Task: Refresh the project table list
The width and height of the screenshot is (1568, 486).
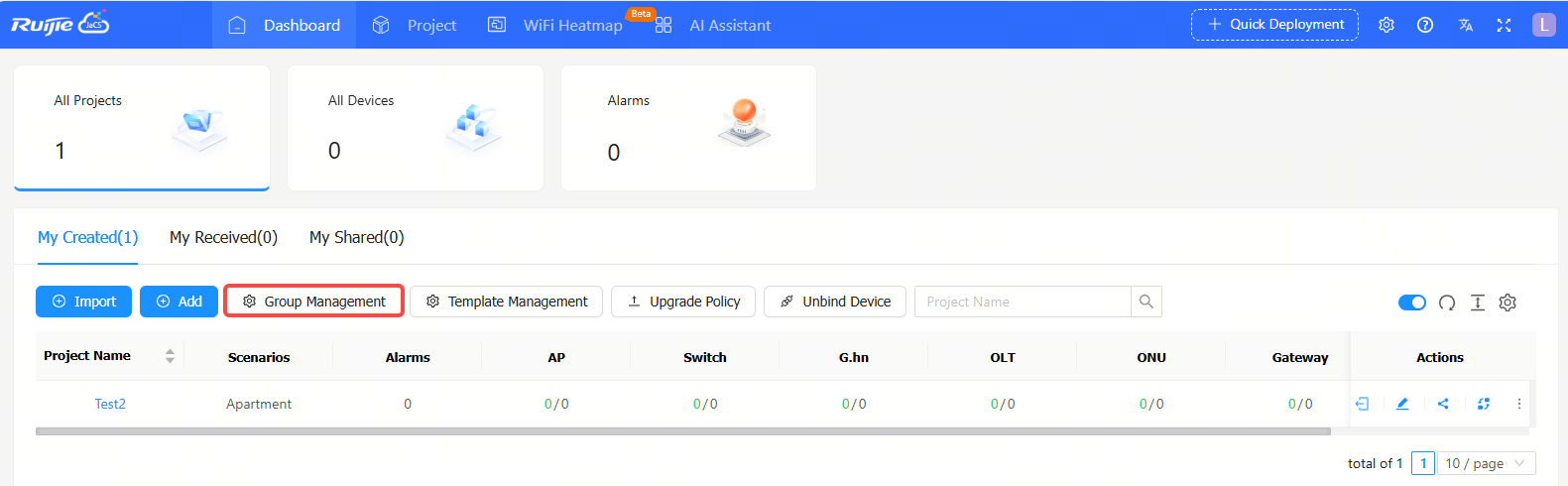Action: (x=1447, y=303)
